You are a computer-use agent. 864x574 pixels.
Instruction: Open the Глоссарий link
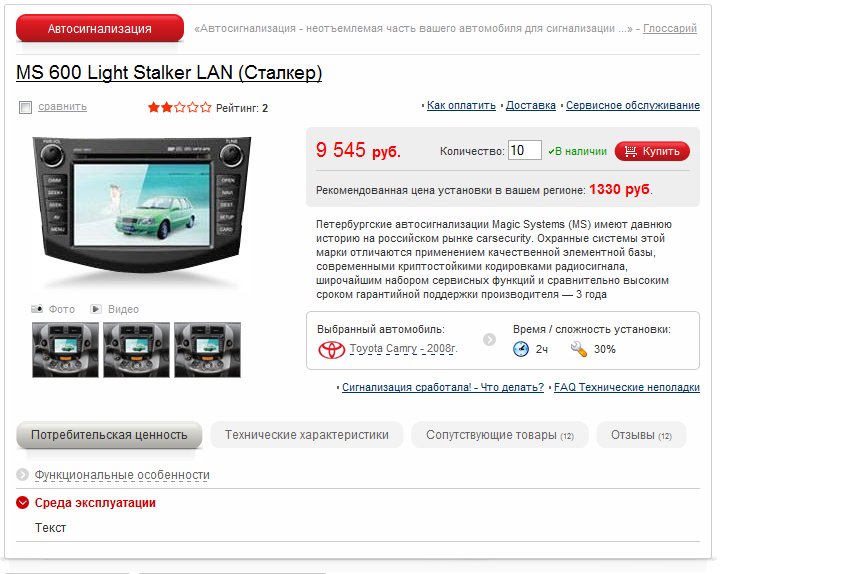click(669, 28)
